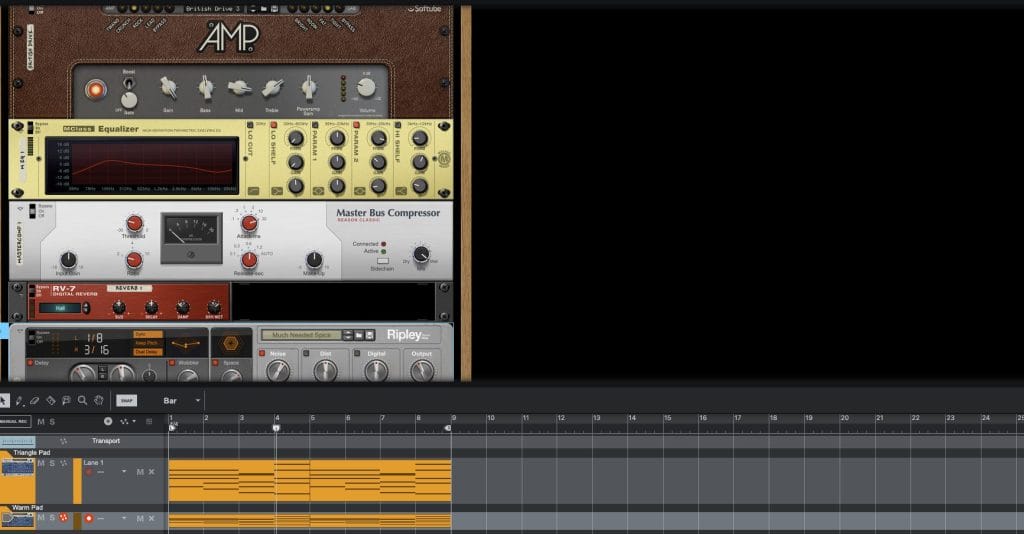
Task: Open the RV-7 Hall algorithm selector
Action: pyautogui.click(x=62, y=308)
